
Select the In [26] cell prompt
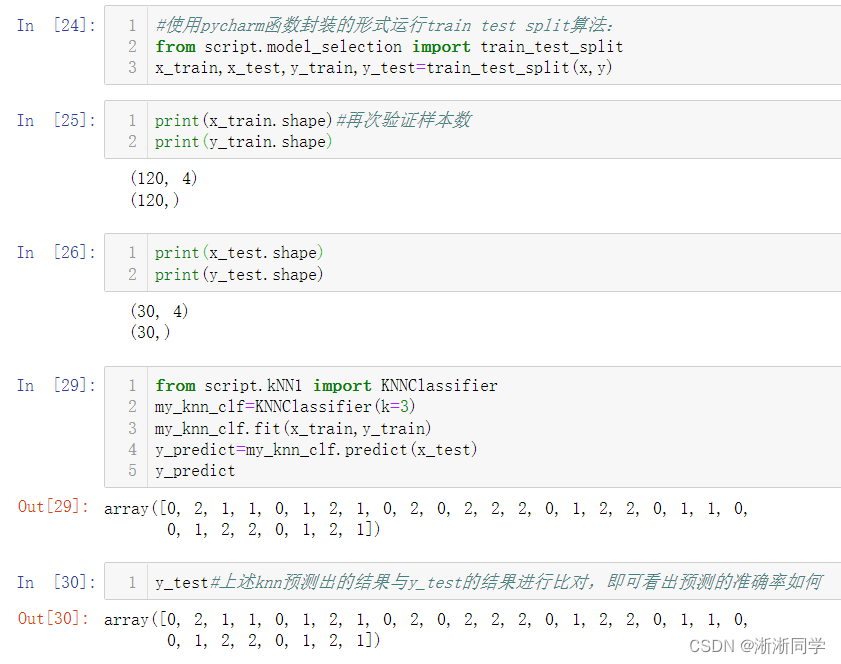56,252
